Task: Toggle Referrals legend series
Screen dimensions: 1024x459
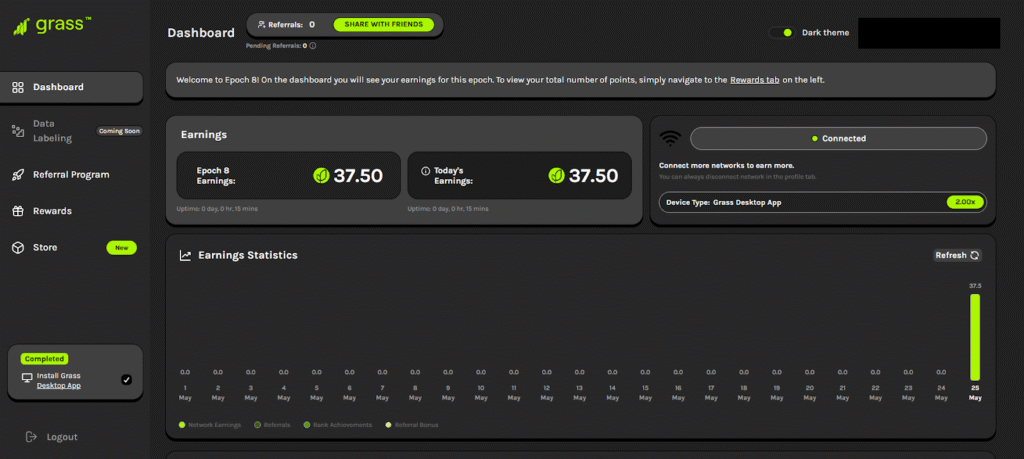Action: 272,425
